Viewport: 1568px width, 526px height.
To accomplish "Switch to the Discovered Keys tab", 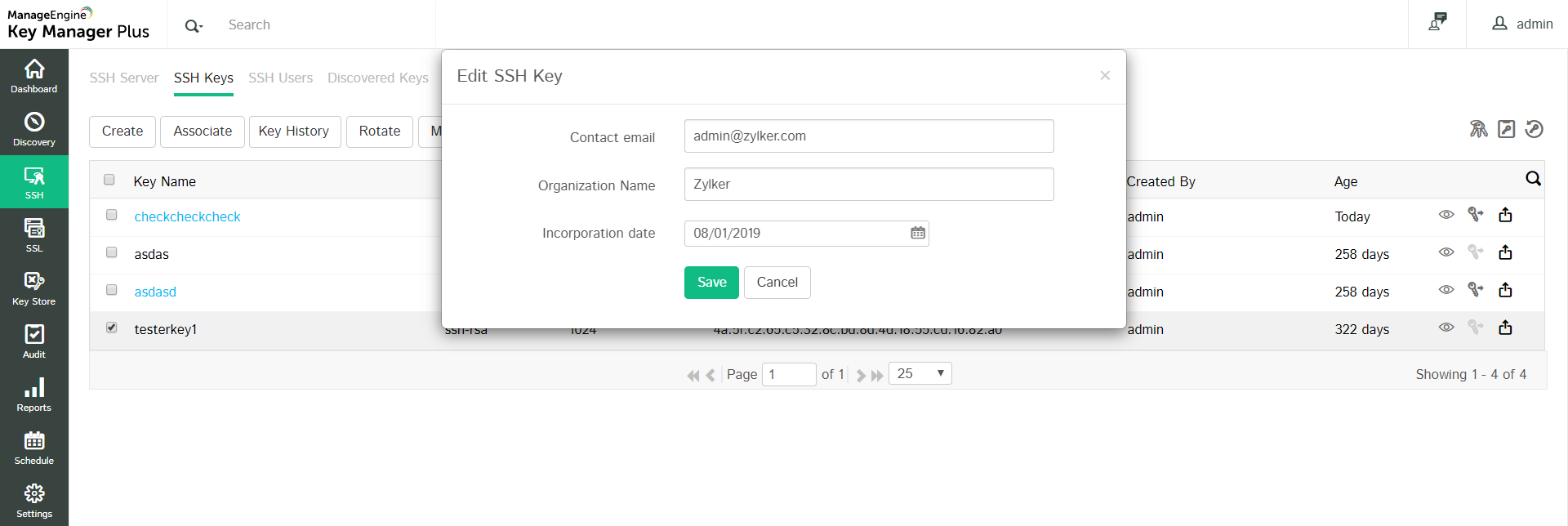I will click(x=377, y=78).
